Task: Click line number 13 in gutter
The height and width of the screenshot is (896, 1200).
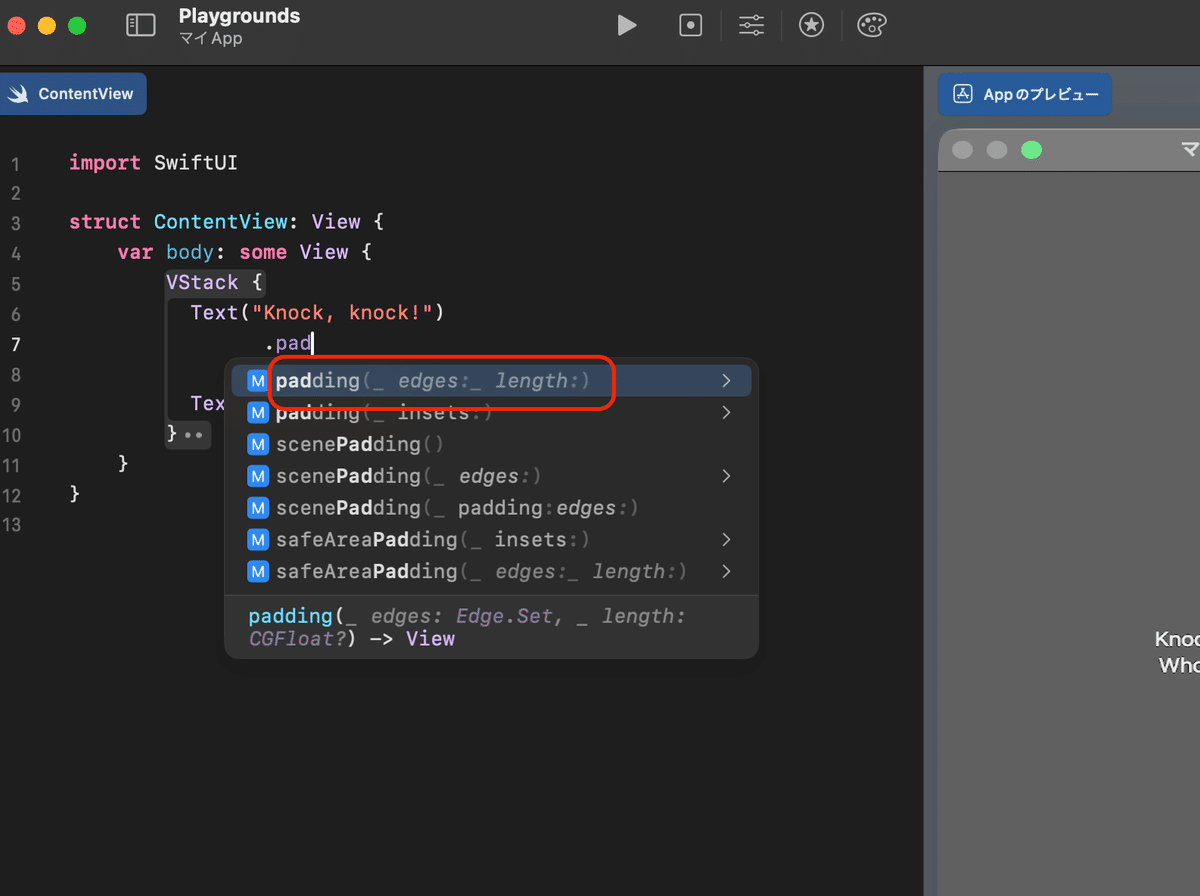Action: coord(11,525)
